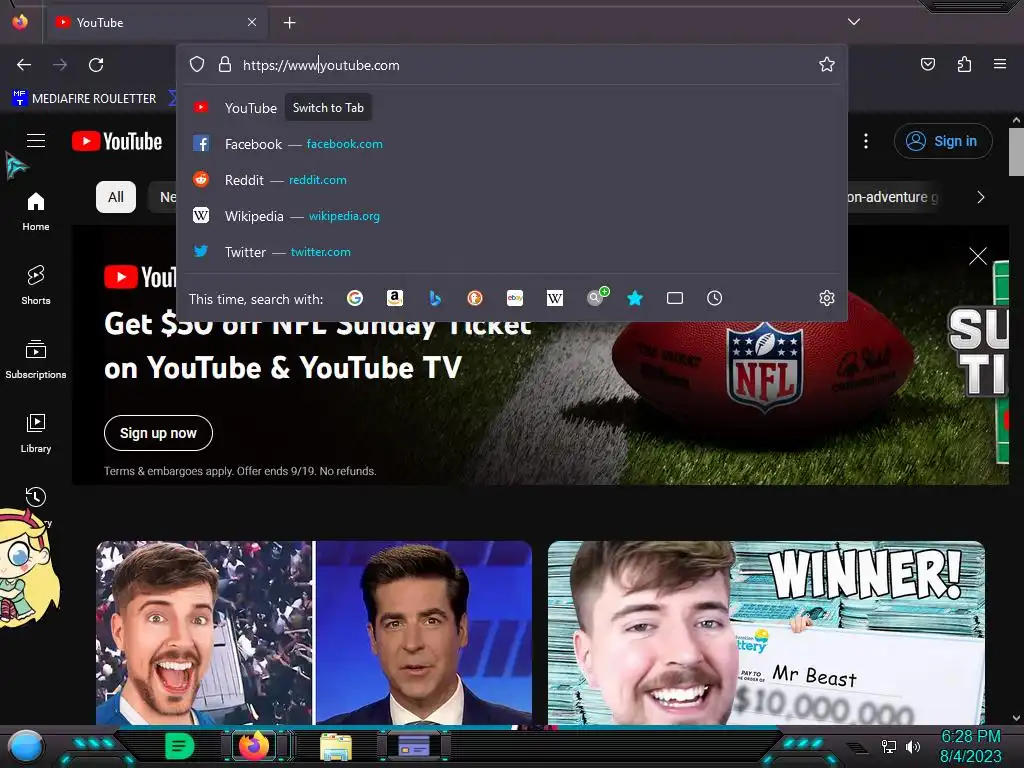Image resolution: width=1024 pixels, height=768 pixels.
Task: Open MEDIAFIRE ROULETTER bookmark
Action: [84, 99]
